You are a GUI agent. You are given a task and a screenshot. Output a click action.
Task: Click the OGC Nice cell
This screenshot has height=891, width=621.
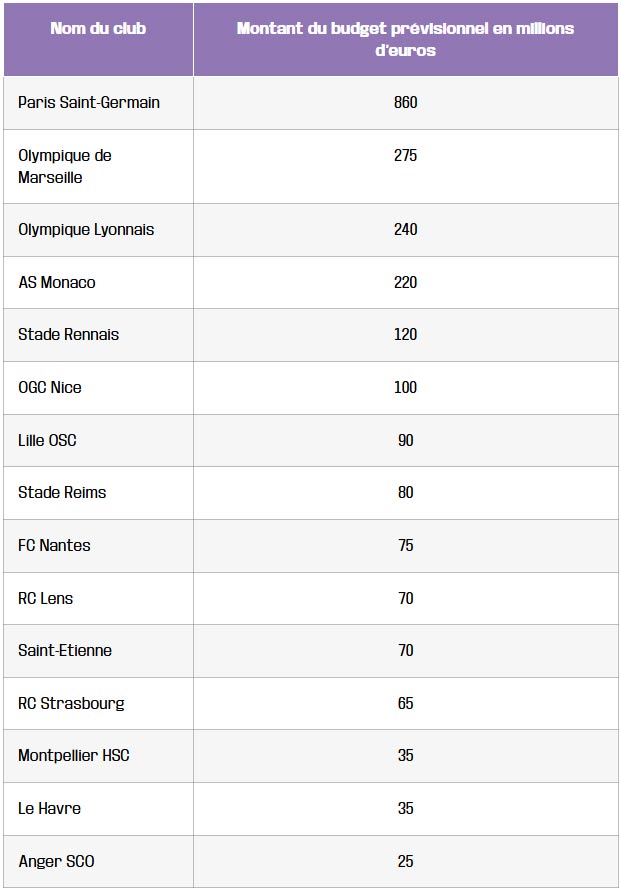point(50,388)
